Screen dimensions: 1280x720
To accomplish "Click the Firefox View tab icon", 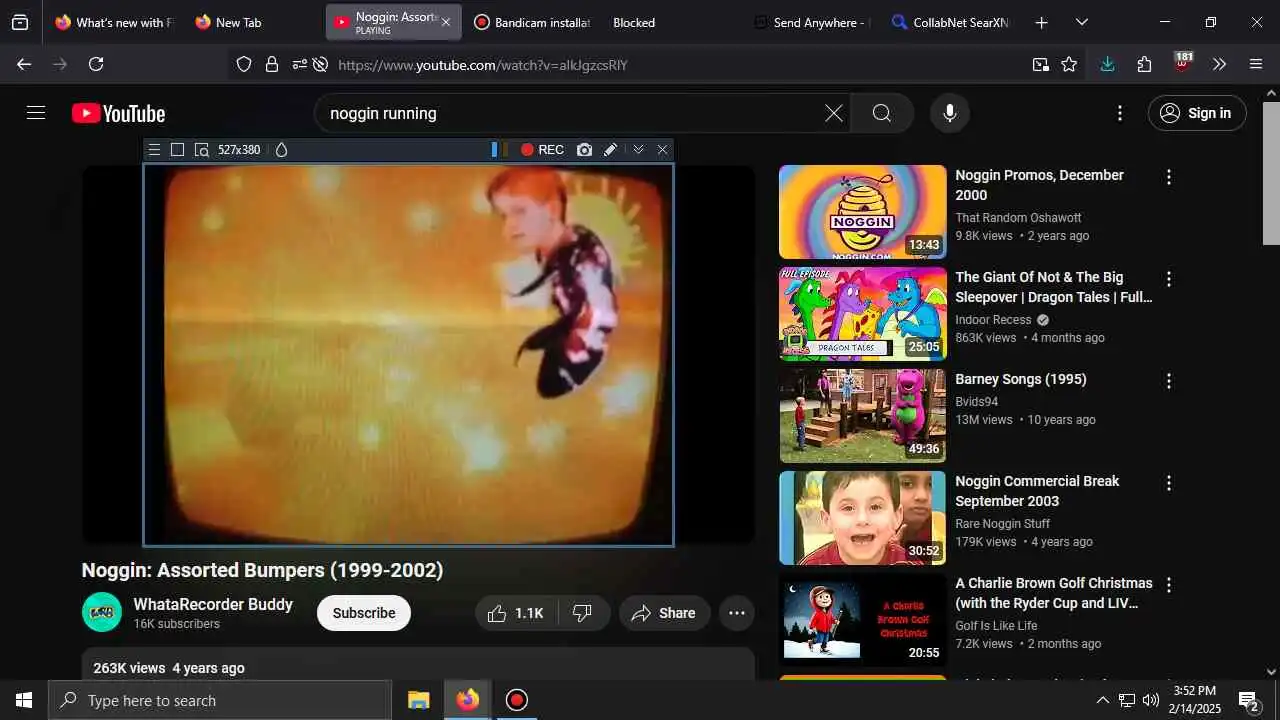I will [20, 22].
